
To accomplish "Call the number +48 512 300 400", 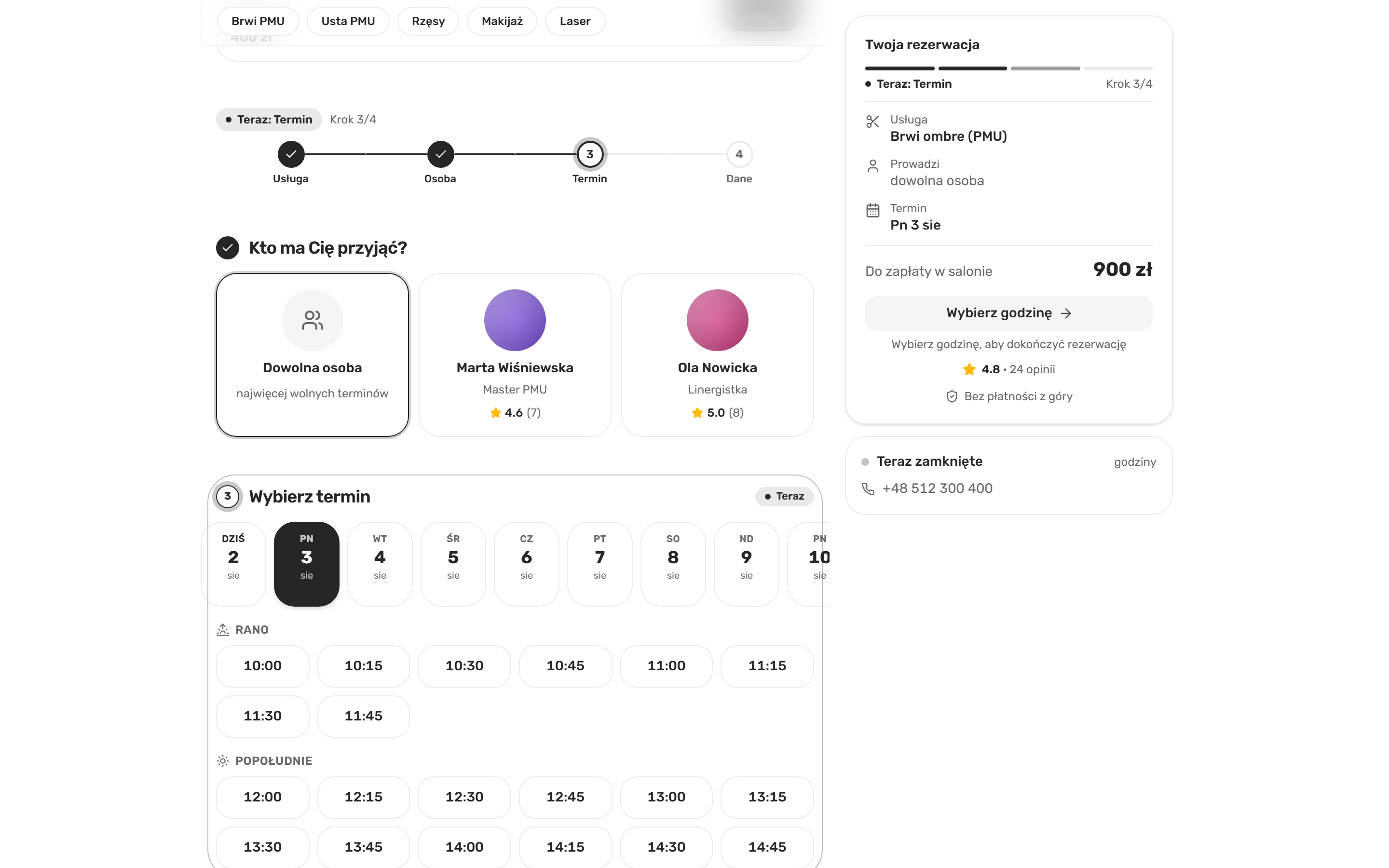I will tap(937, 488).
